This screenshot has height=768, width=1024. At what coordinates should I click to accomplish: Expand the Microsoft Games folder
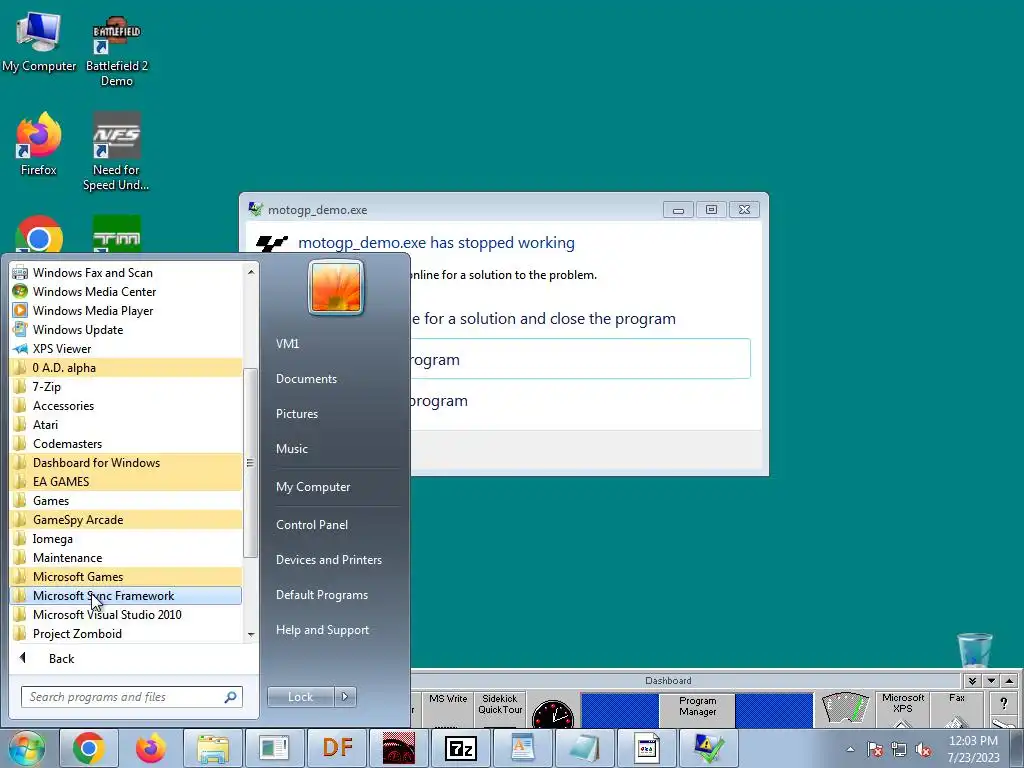tap(126, 577)
